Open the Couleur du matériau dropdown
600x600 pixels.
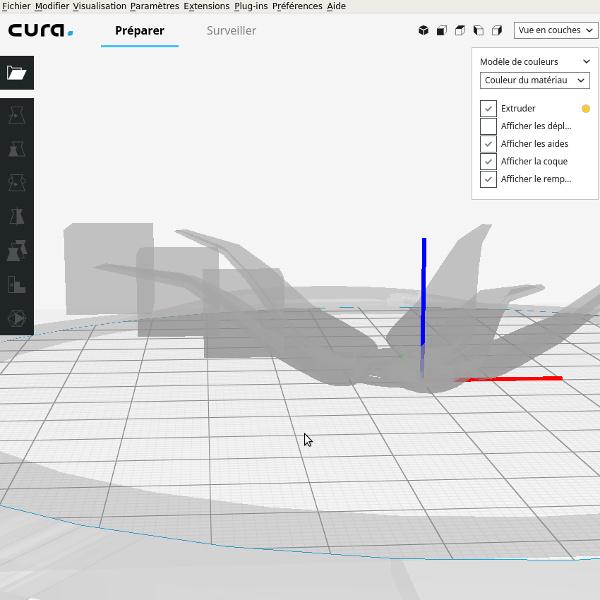pyautogui.click(x=535, y=80)
